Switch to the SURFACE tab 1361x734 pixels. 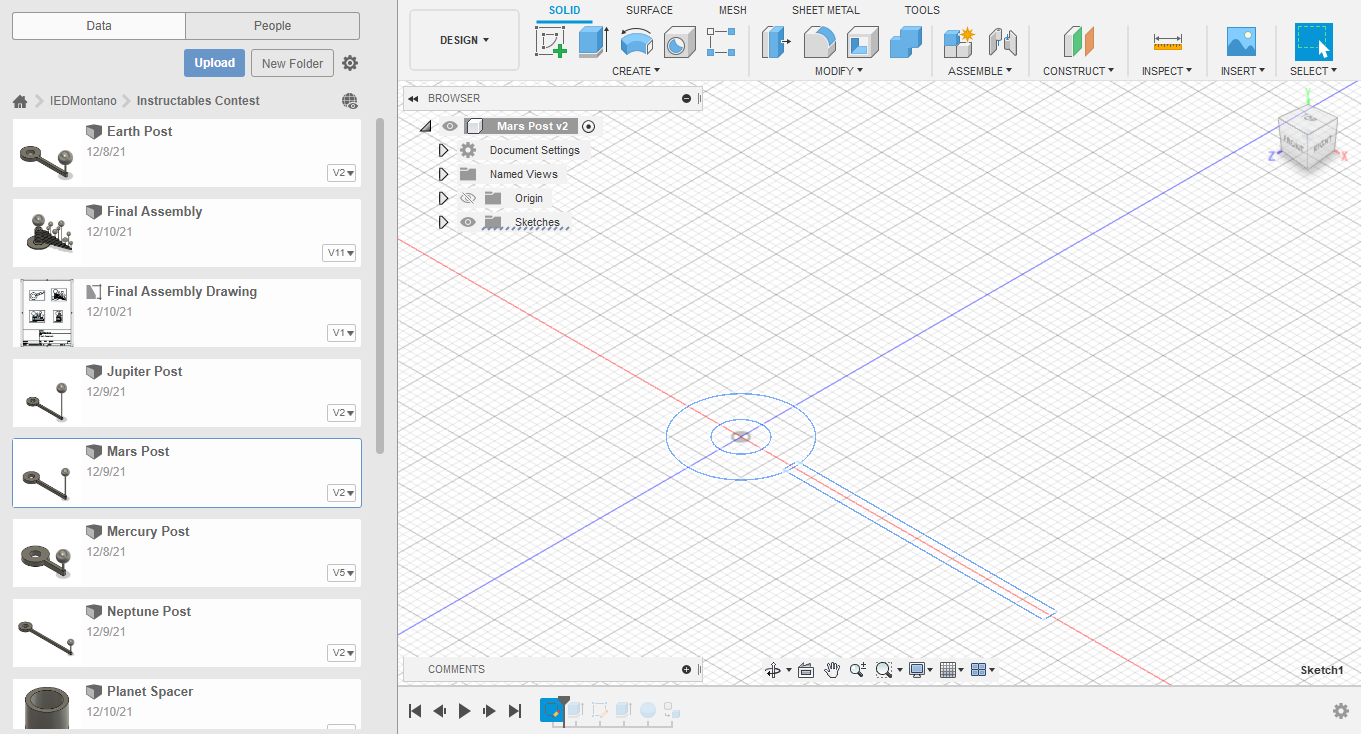(x=649, y=10)
